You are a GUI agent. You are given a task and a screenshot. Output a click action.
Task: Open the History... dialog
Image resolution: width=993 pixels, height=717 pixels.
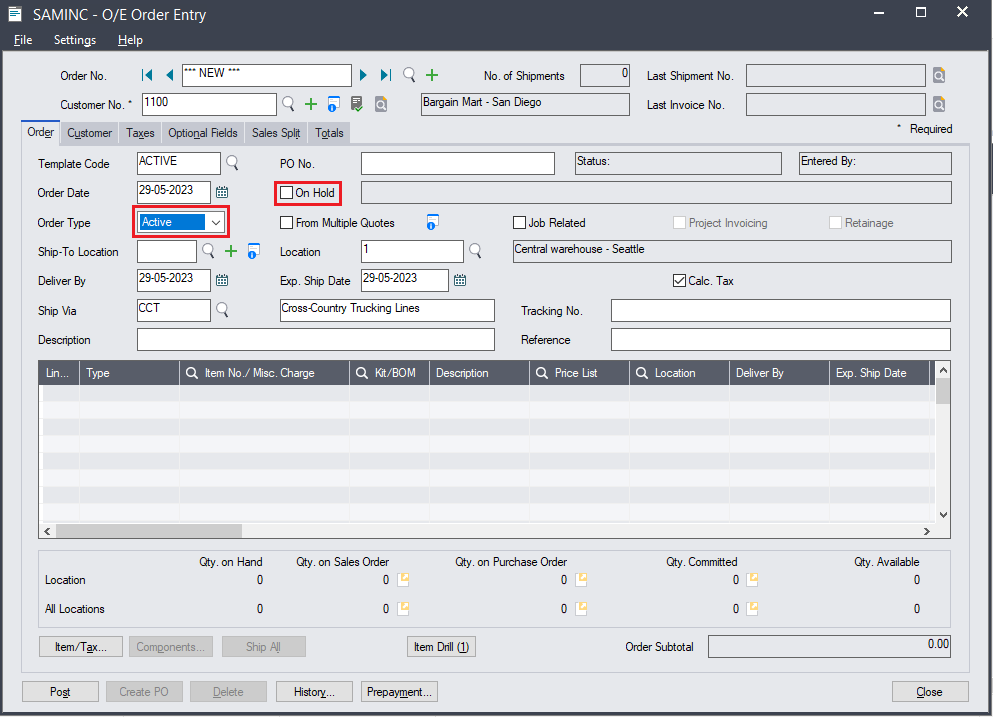tap(314, 692)
